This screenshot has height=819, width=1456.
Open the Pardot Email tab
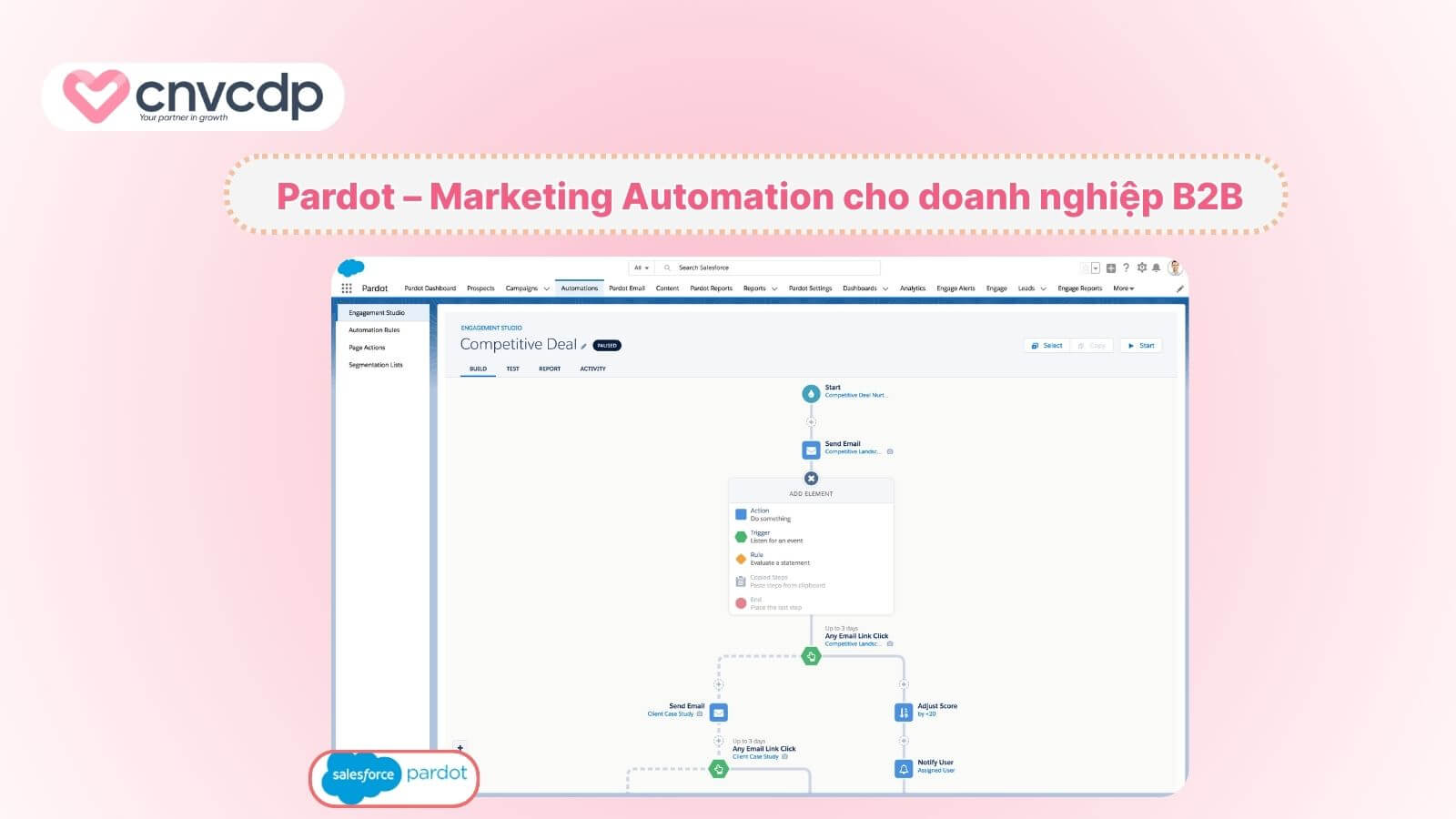click(627, 288)
